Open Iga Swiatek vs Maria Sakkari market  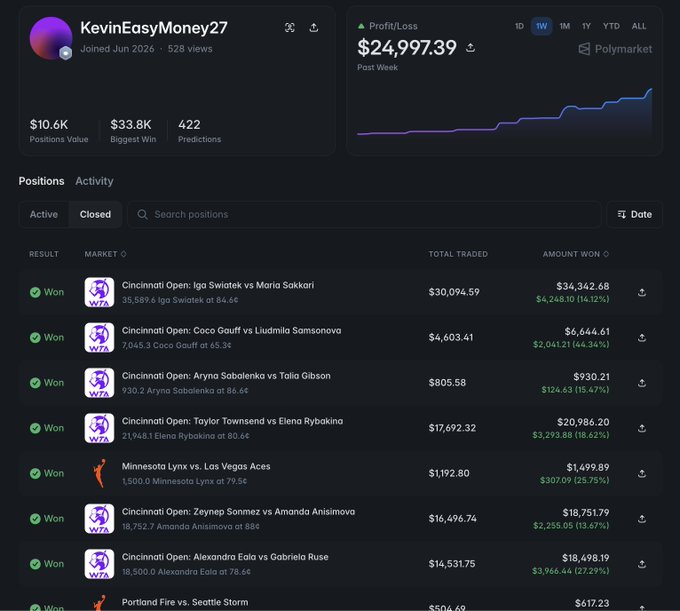pyautogui.click(x=218, y=285)
